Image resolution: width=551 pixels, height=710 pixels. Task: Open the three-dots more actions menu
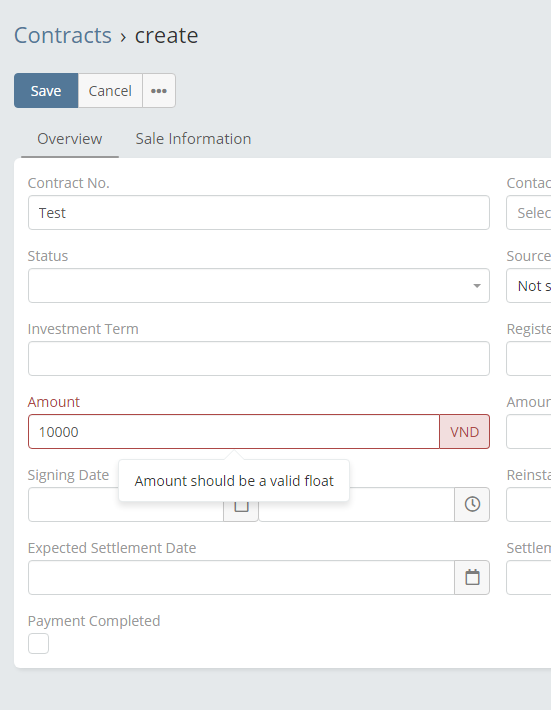click(x=159, y=91)
